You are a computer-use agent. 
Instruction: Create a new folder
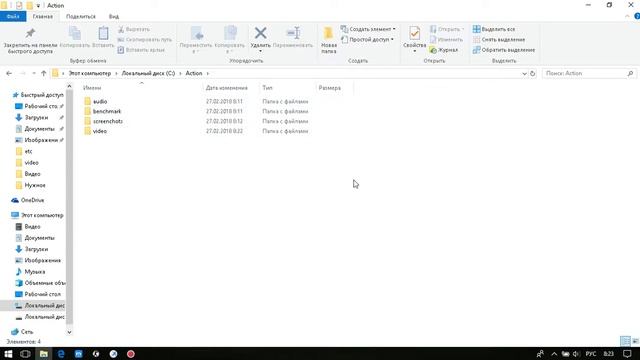tap(329, 40)
